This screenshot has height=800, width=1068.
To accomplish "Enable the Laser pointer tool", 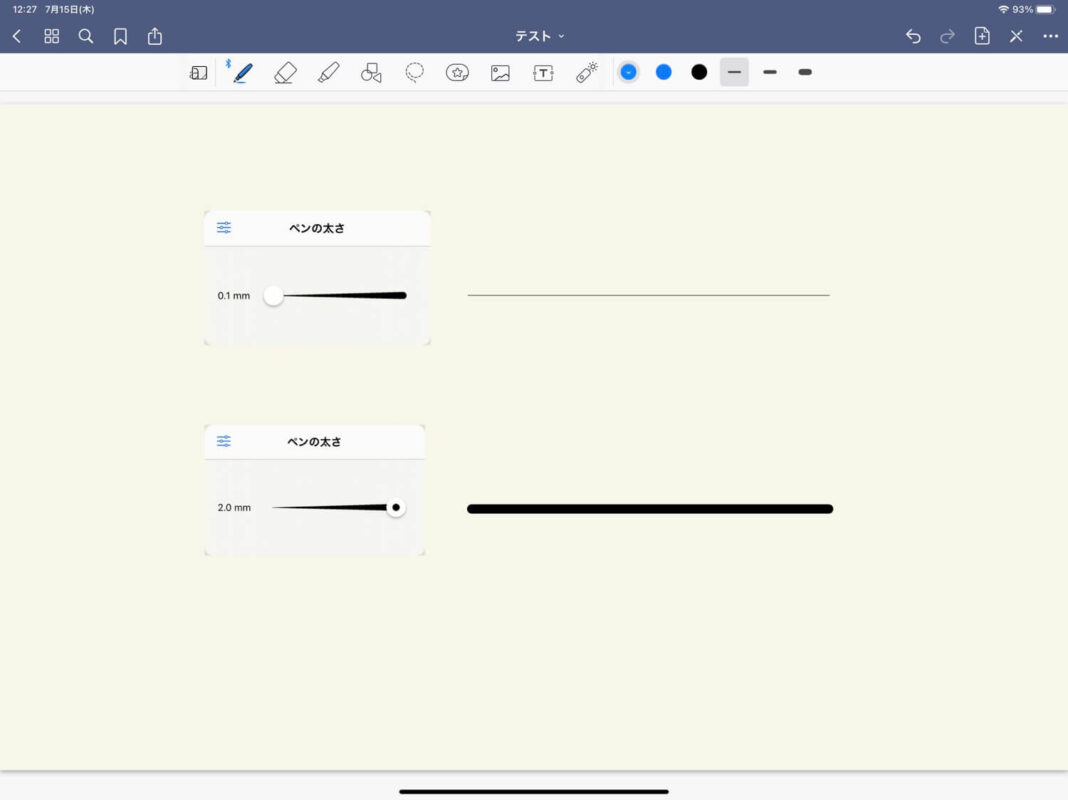I will pyautogui.click(x=586, y=72).
